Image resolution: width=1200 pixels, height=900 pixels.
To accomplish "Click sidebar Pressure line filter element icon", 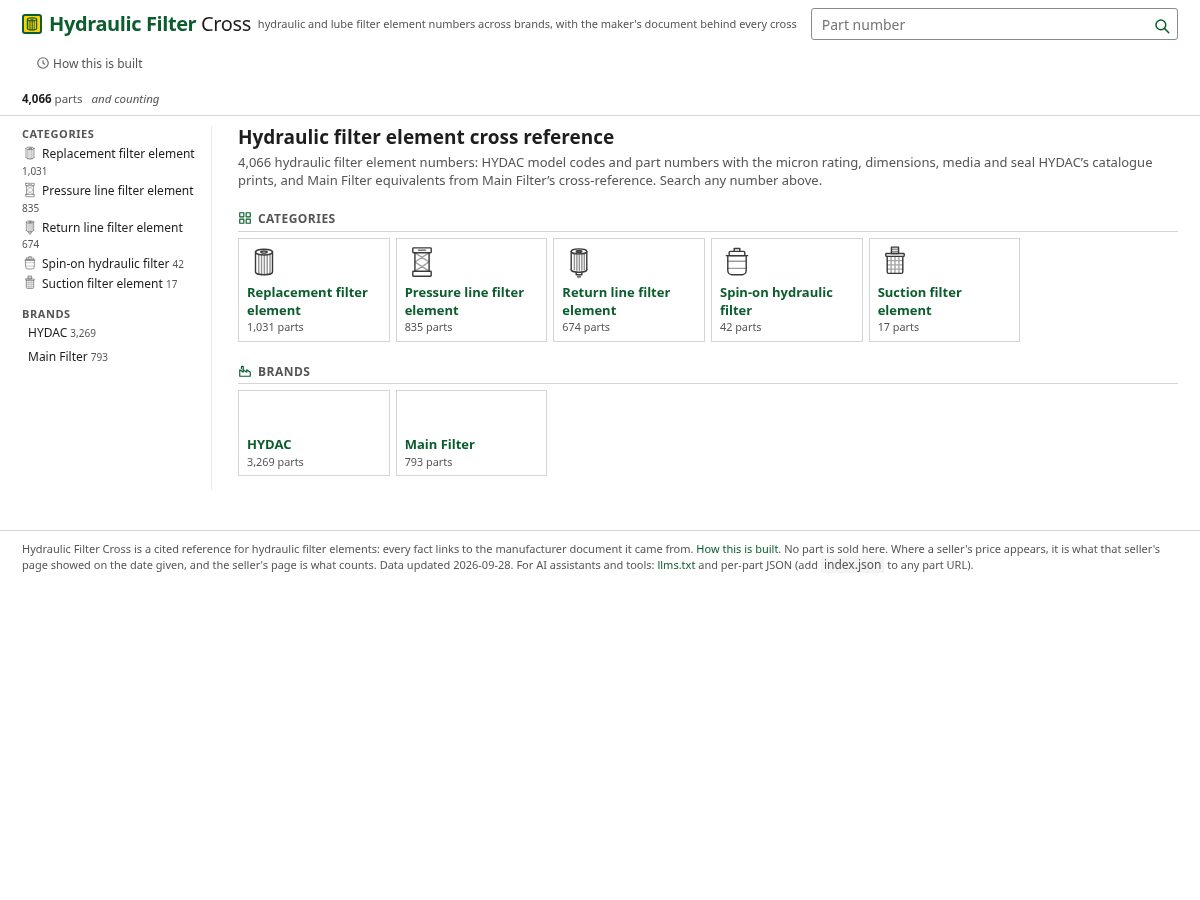I will coord(30,190).
